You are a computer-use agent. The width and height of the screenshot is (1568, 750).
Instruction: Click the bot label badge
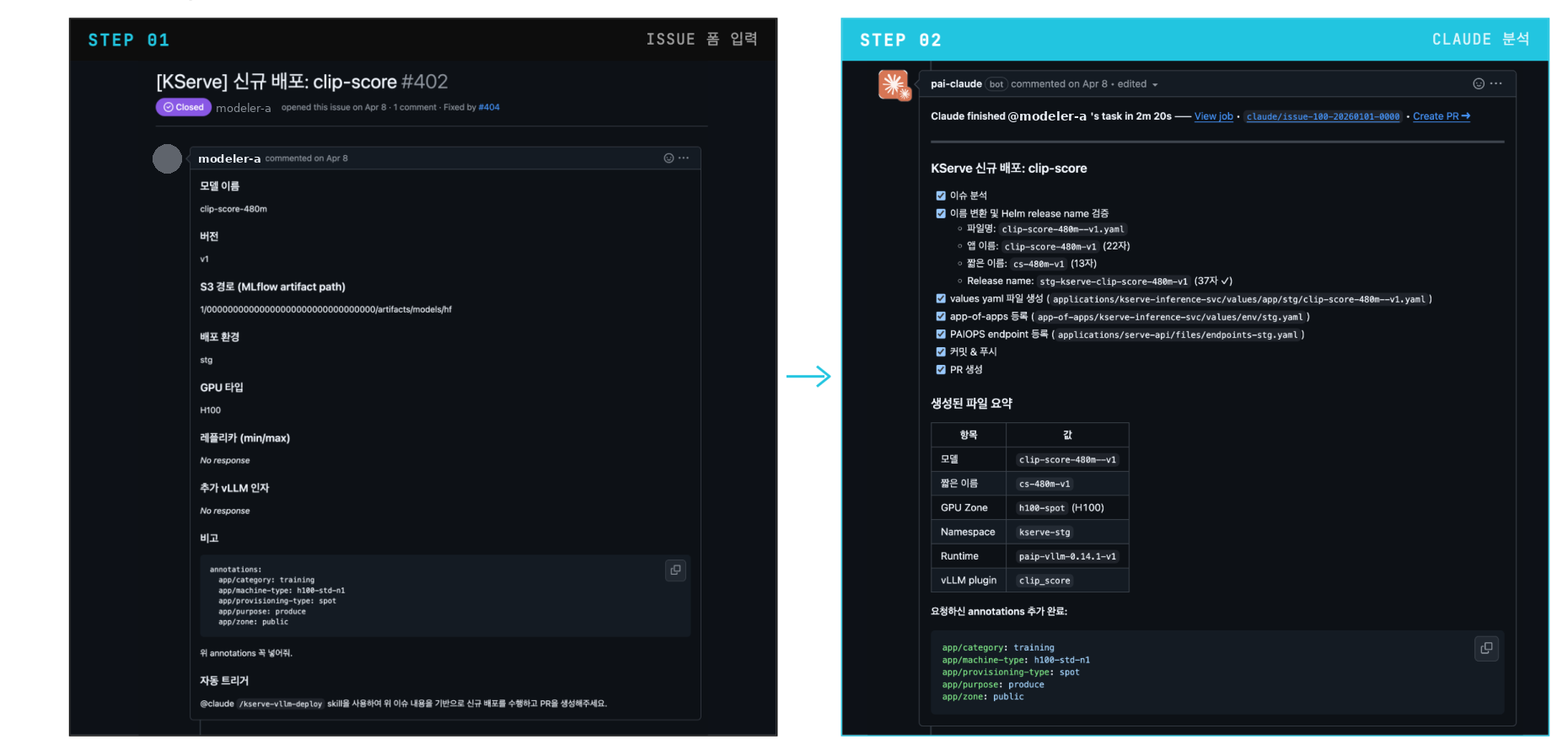996,83
